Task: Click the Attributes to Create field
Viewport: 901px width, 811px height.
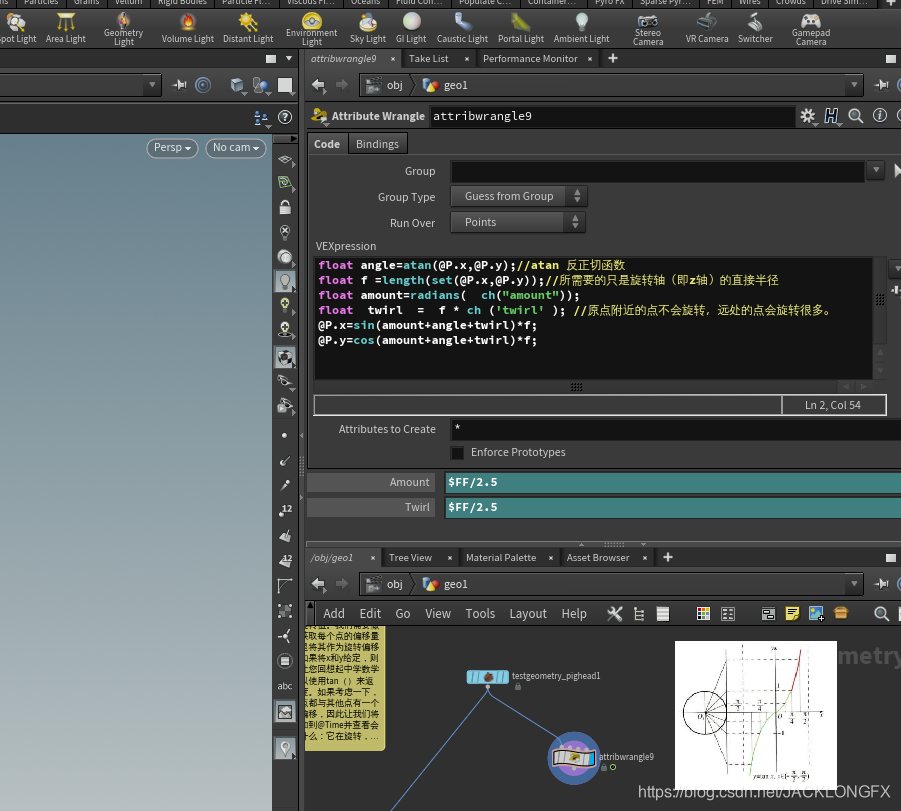Action: tap(676, 429)
